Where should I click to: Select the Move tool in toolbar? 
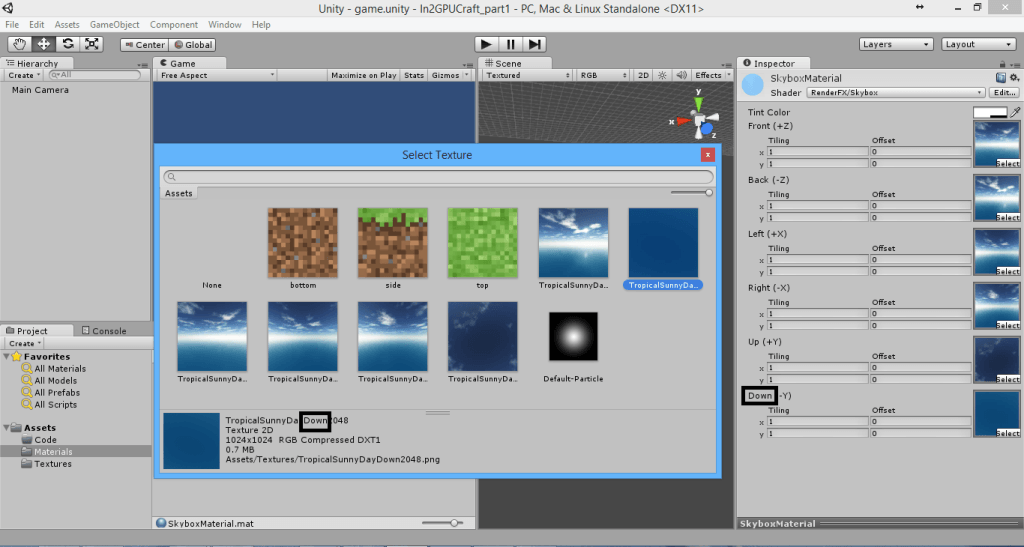pyautogui.click(x=44, y=44)
